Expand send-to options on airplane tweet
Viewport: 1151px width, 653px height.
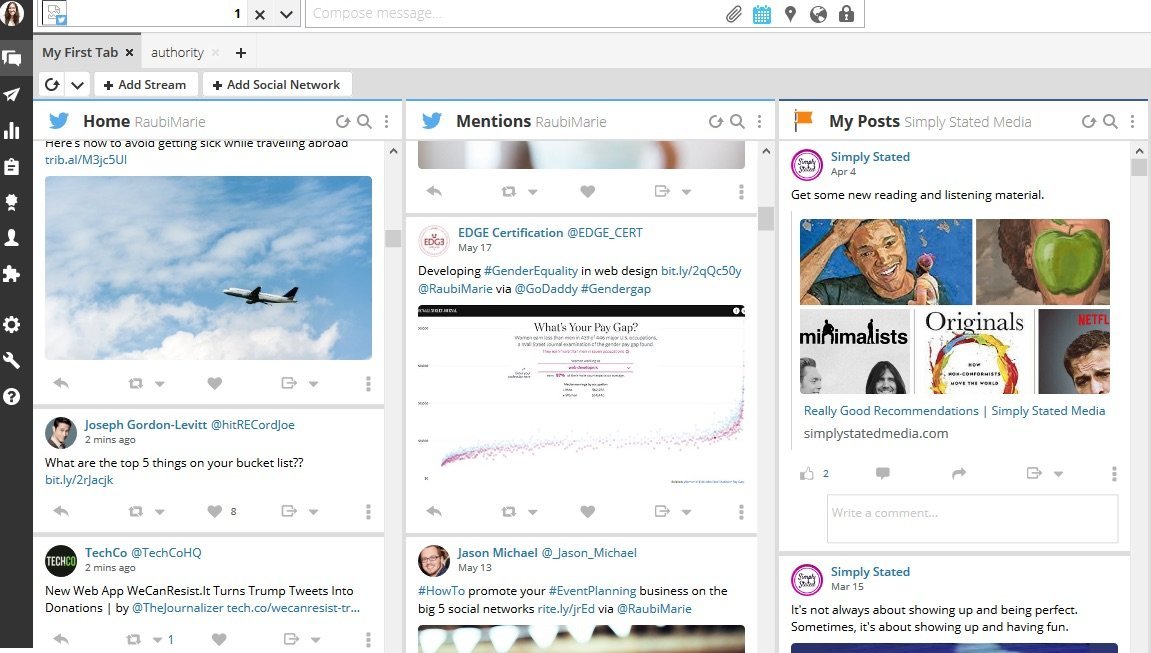click(x=313, y=384)
